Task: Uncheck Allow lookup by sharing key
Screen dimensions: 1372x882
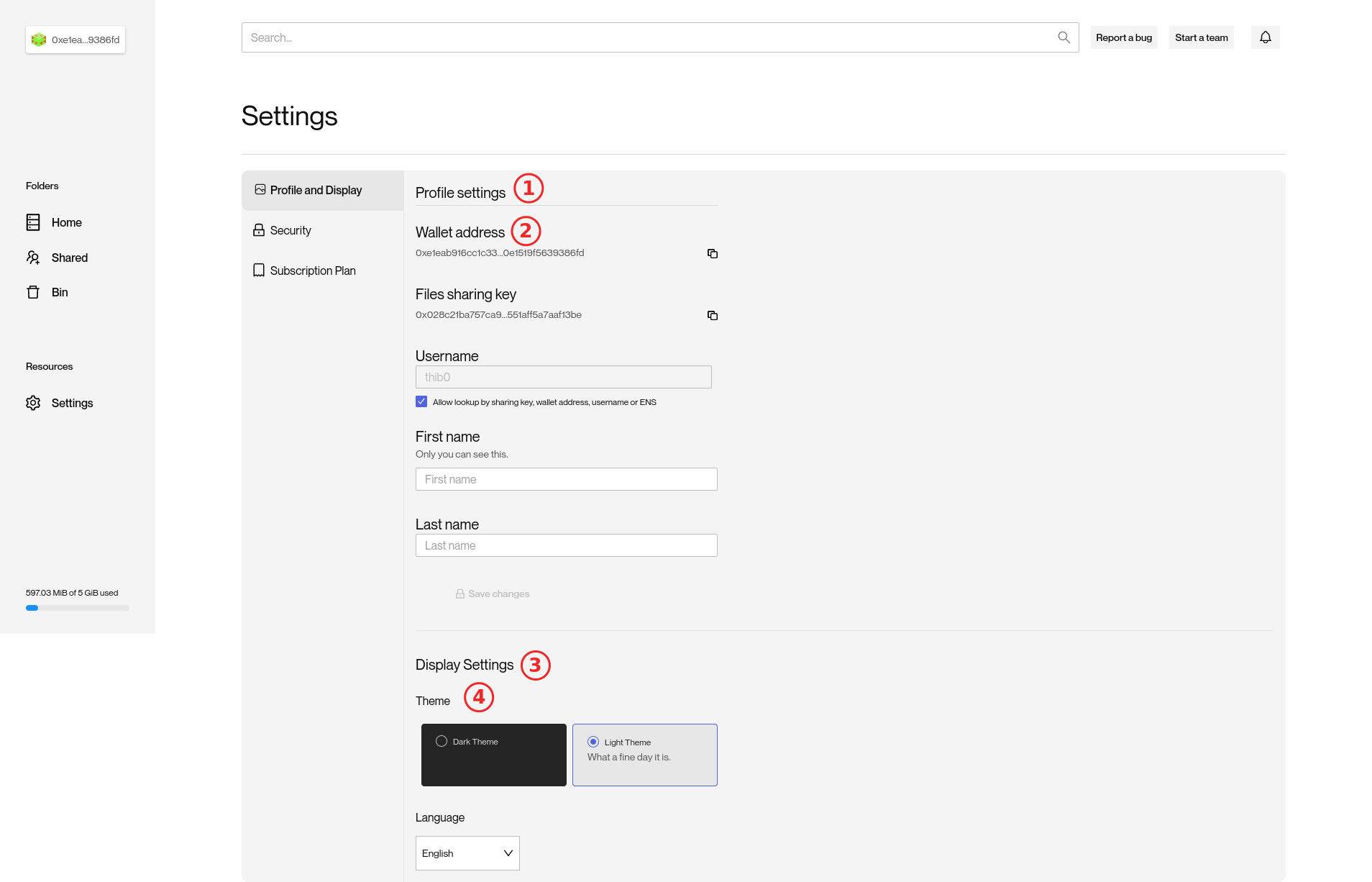Action: [x=421, y=401]
